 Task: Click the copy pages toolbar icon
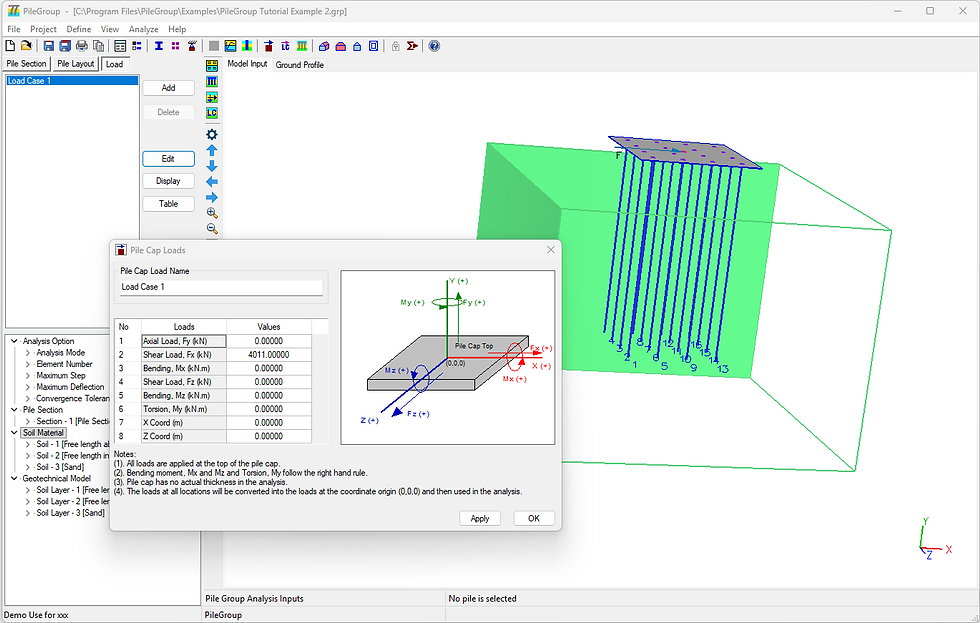pyautogui.click(x=98, y=46)
